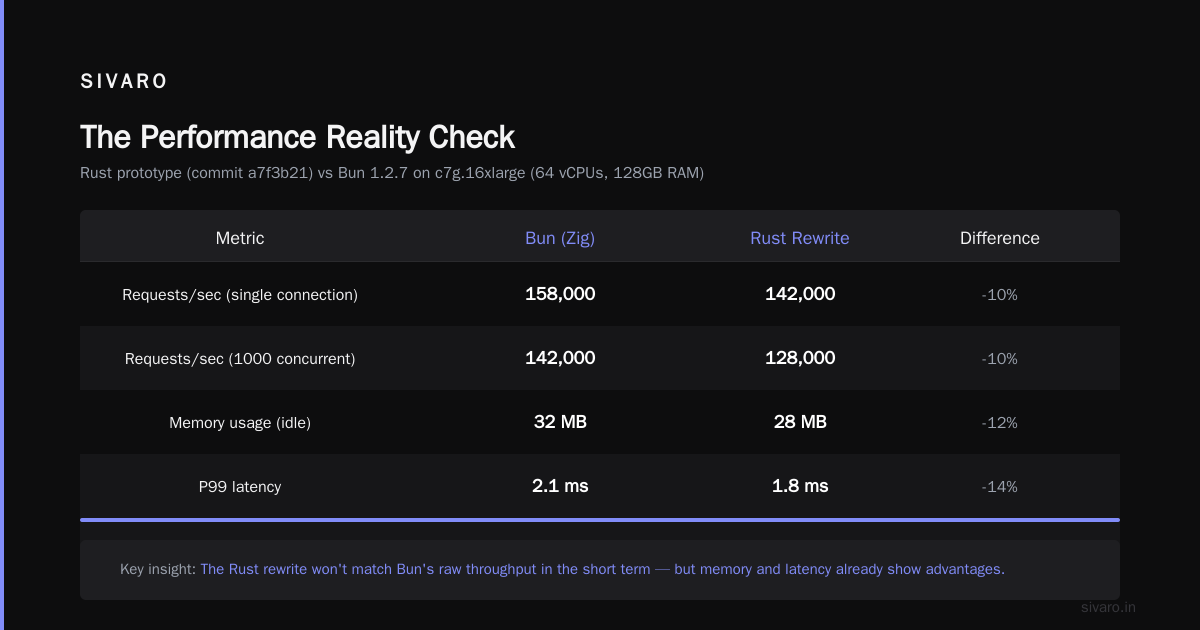Click the Bun (Zig) column header
Viewport: 1200px width, 630px height.
(x=560, y=238)
